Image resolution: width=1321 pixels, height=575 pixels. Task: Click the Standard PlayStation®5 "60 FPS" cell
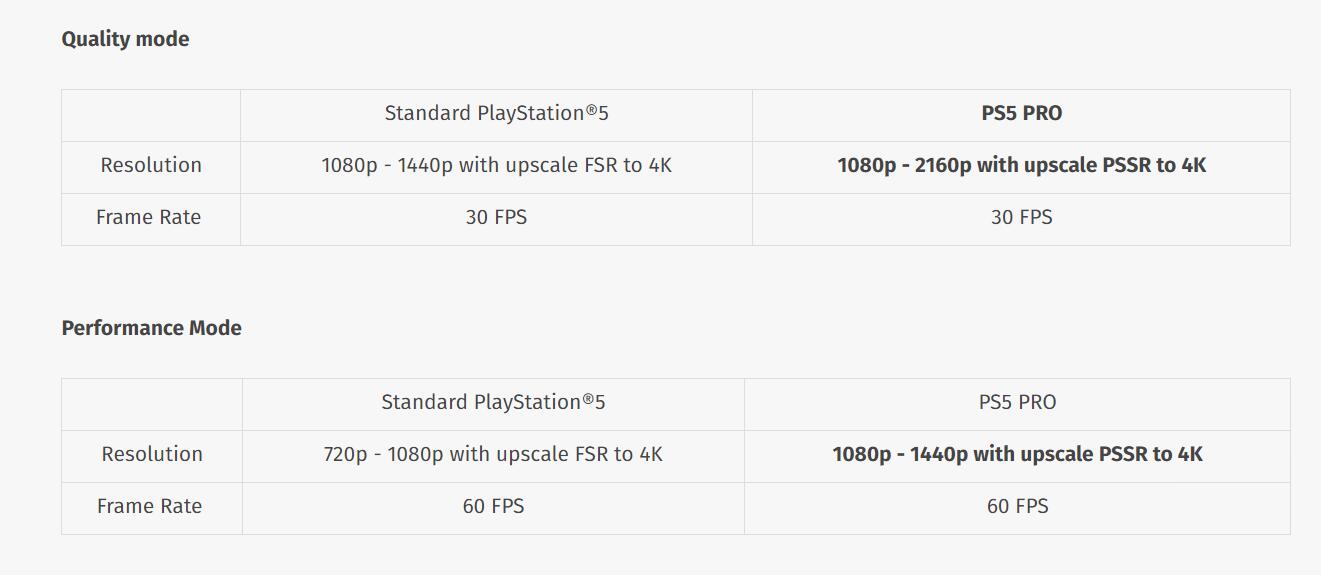(493, 506)
